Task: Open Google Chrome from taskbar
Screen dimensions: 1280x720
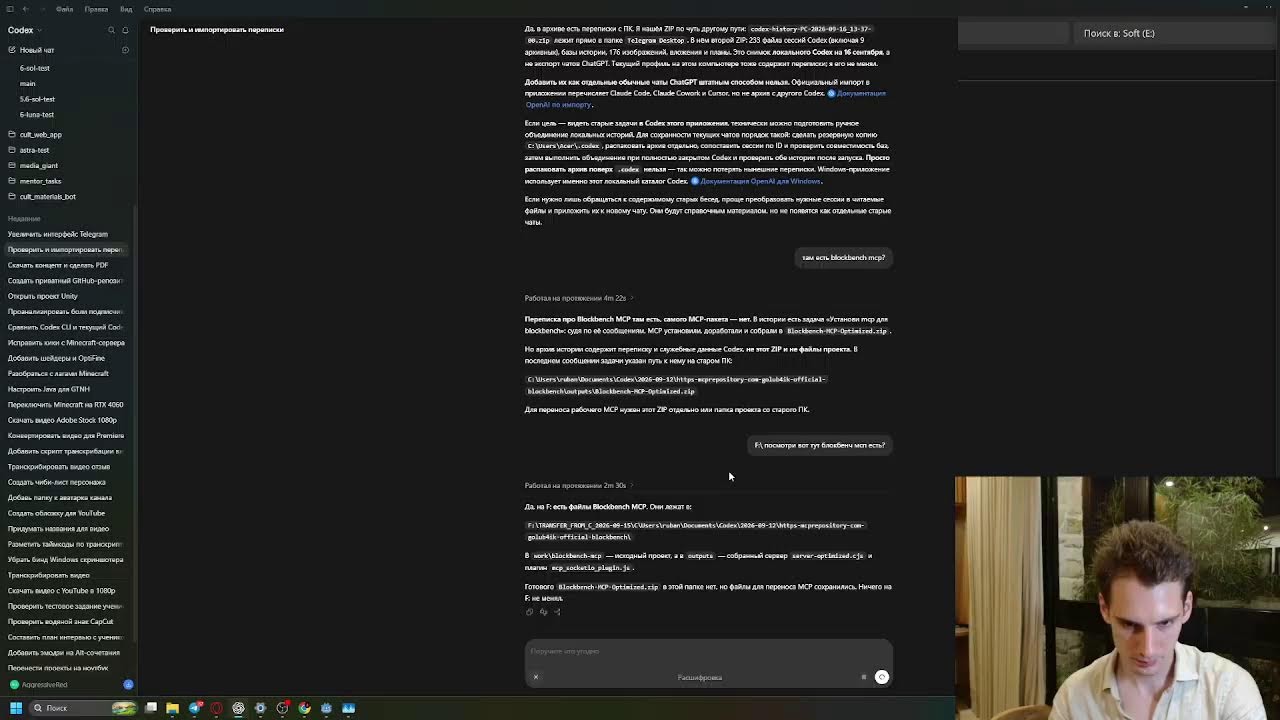Action: (x=304, y=708)
